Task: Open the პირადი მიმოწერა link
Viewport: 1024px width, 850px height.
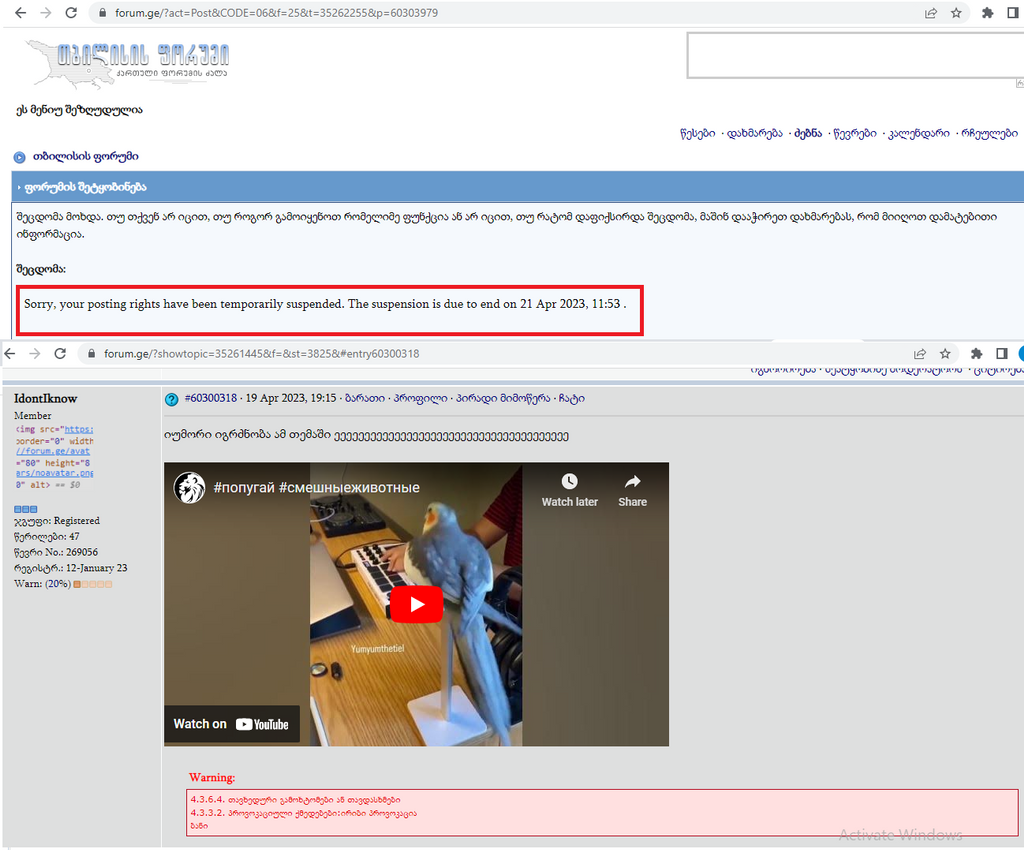Action: pos(503,398)
